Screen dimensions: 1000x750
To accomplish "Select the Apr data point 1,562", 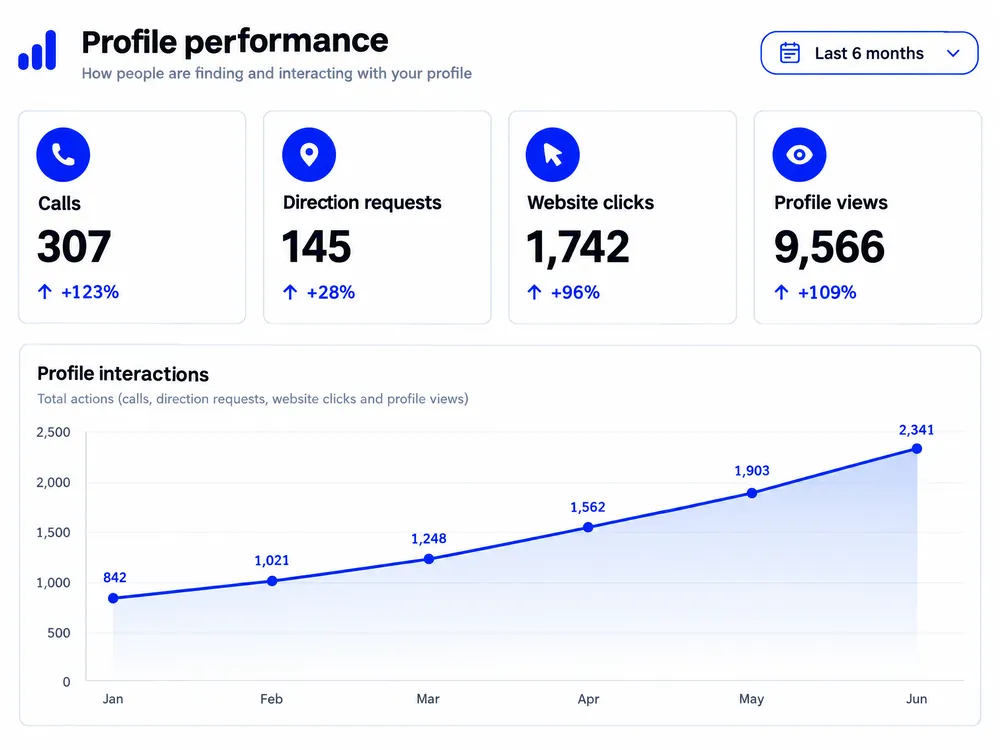I will pos(588,527).
